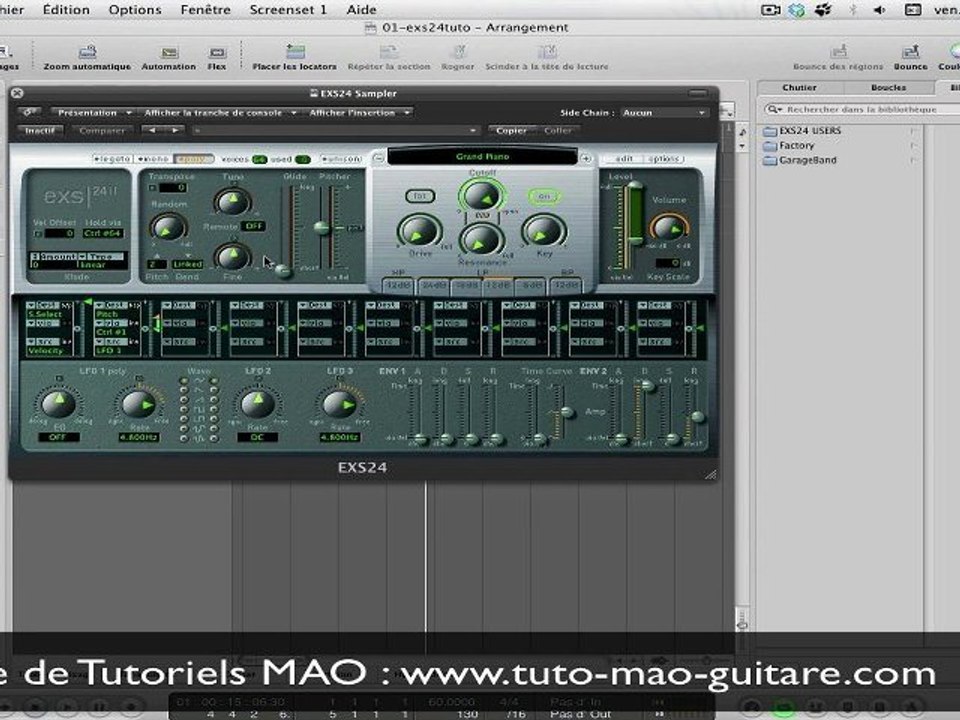Click the volume speaker icon in menu bar
960x720 pixels.
(879, 10)
